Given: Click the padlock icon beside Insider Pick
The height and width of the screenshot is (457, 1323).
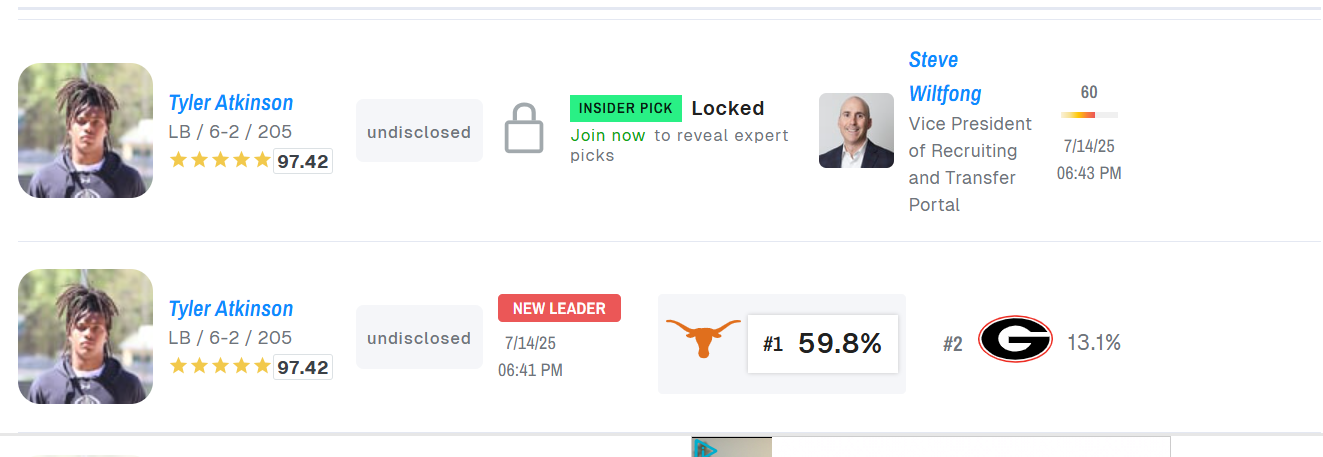Looking at the screenshot, I should click(524, 128).
